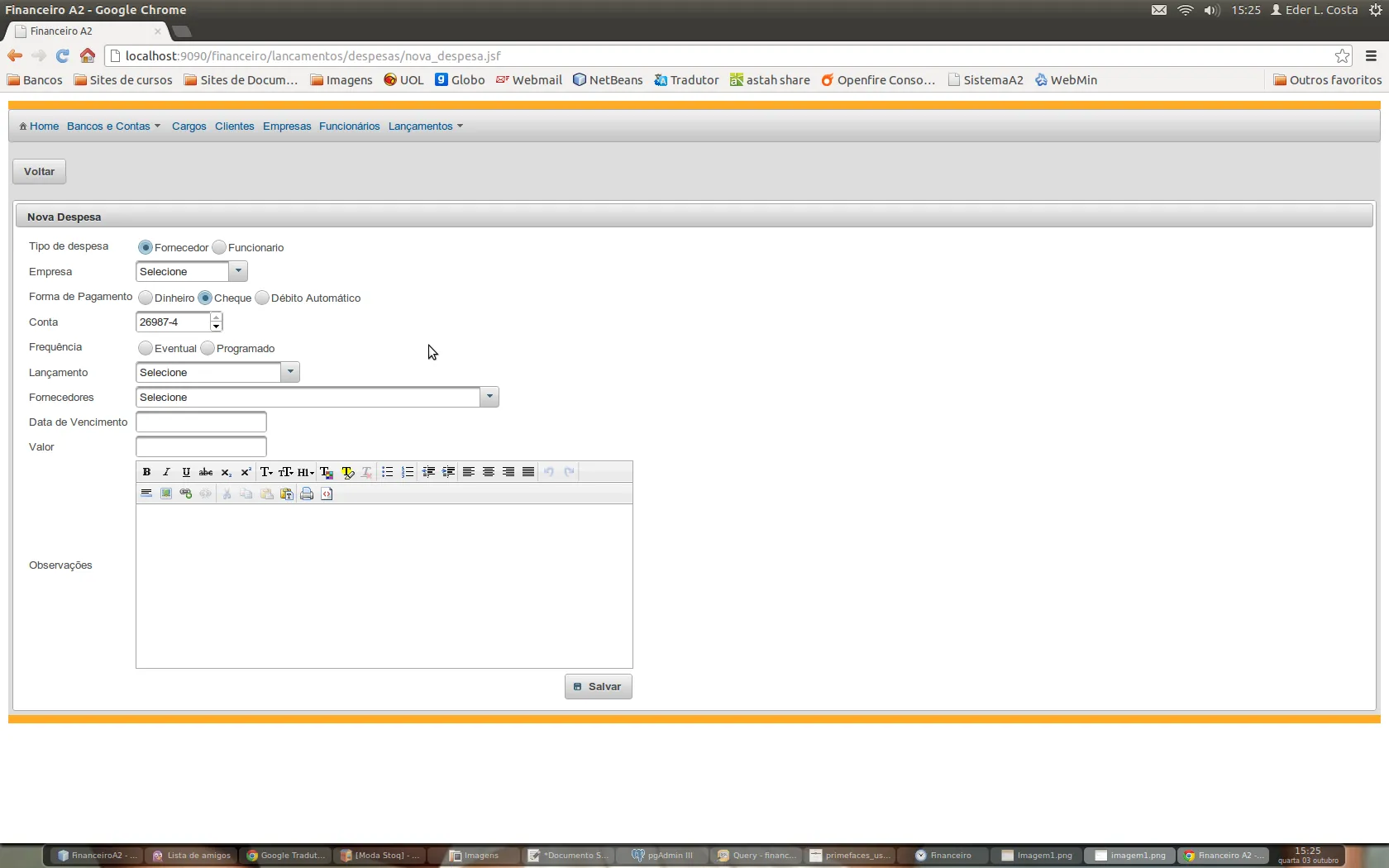Insert an image in the editor
The image size is (1389, 868).
click(x=166, y=494)
